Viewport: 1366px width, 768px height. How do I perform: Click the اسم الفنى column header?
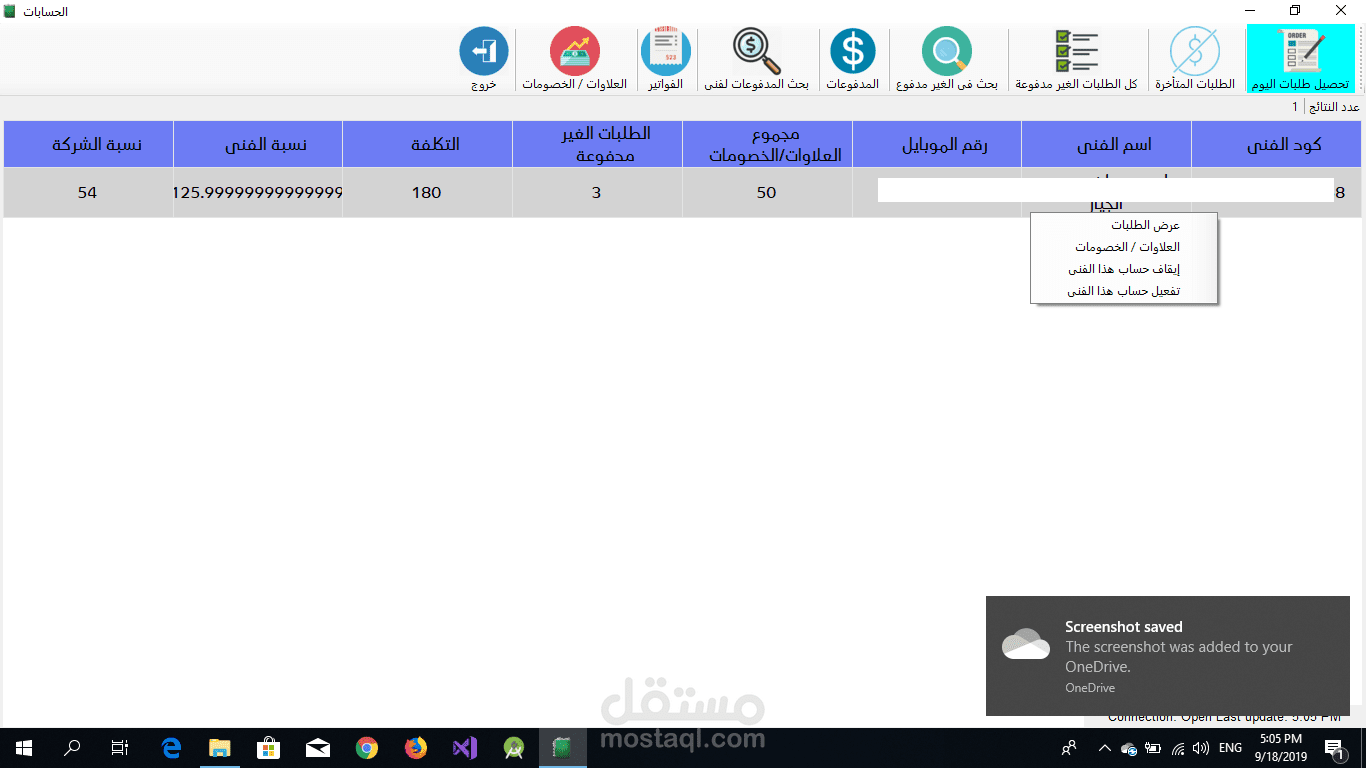(1106, 144)
